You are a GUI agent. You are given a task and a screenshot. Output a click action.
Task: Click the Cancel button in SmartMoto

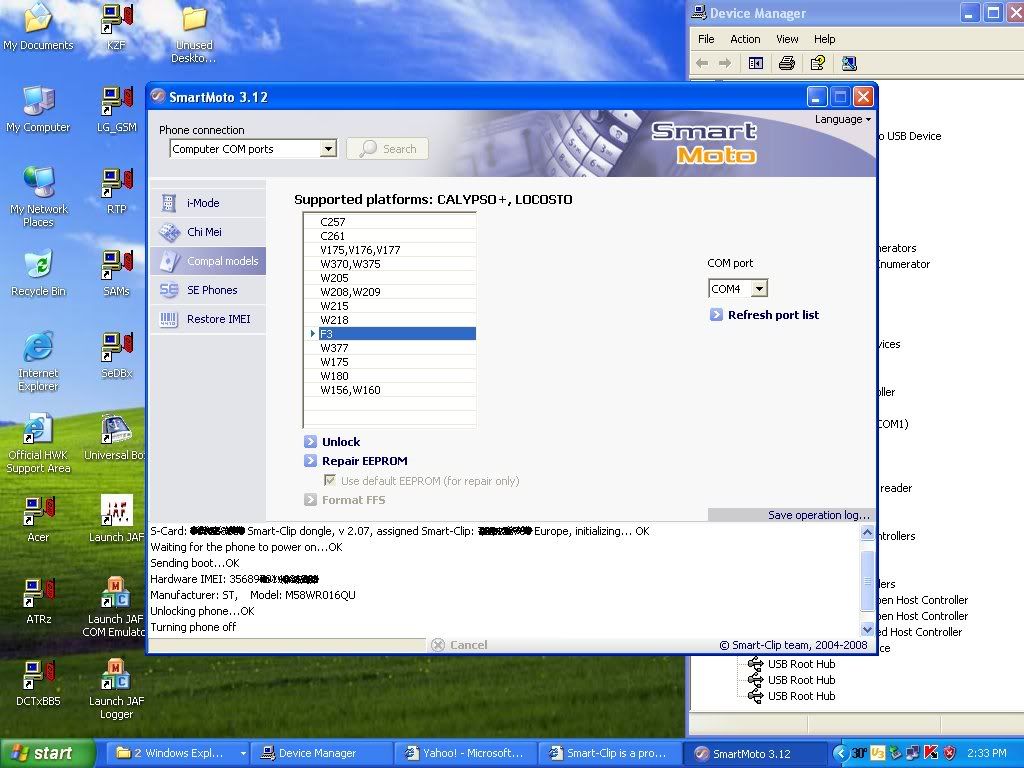(459, 645)
